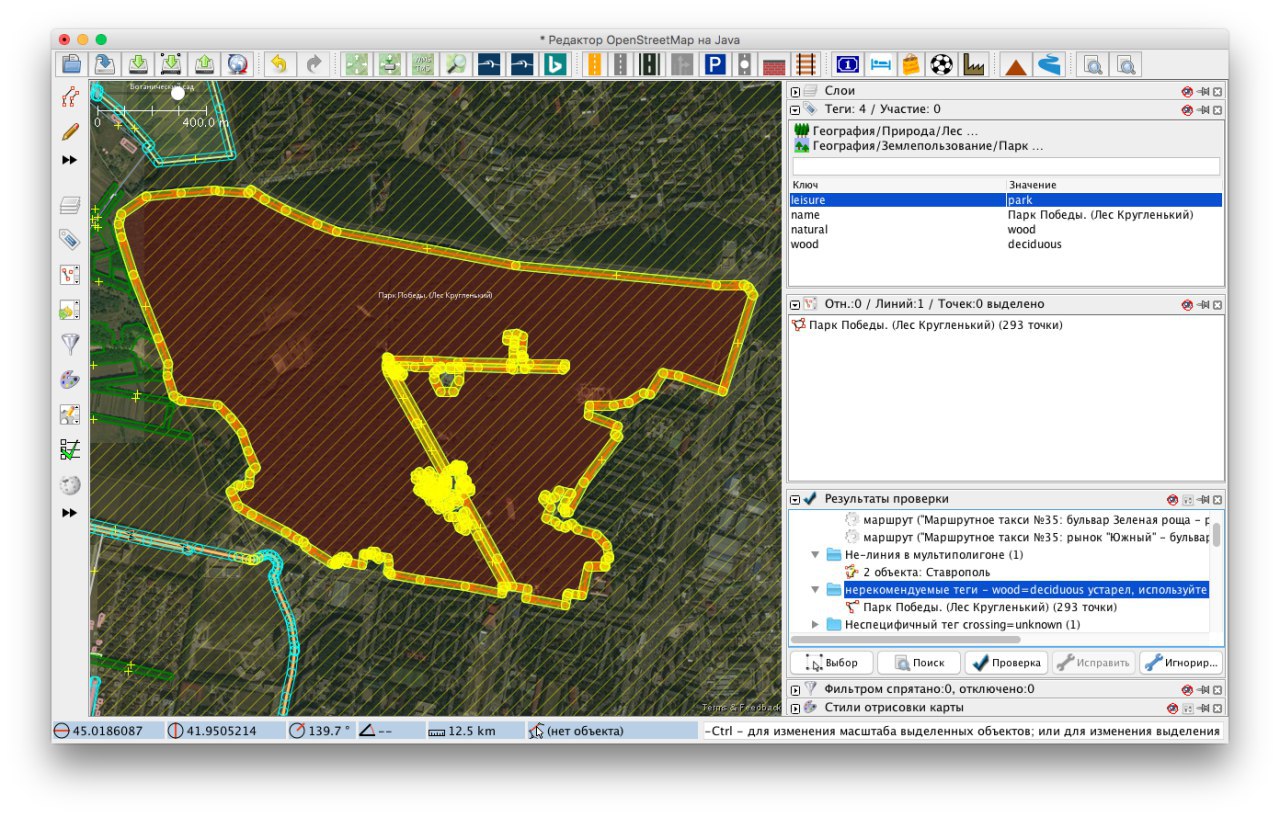The height and width of the screenshot is (817, 1280).
Task: Activate the Select mode tool
Action: point(69,98)
